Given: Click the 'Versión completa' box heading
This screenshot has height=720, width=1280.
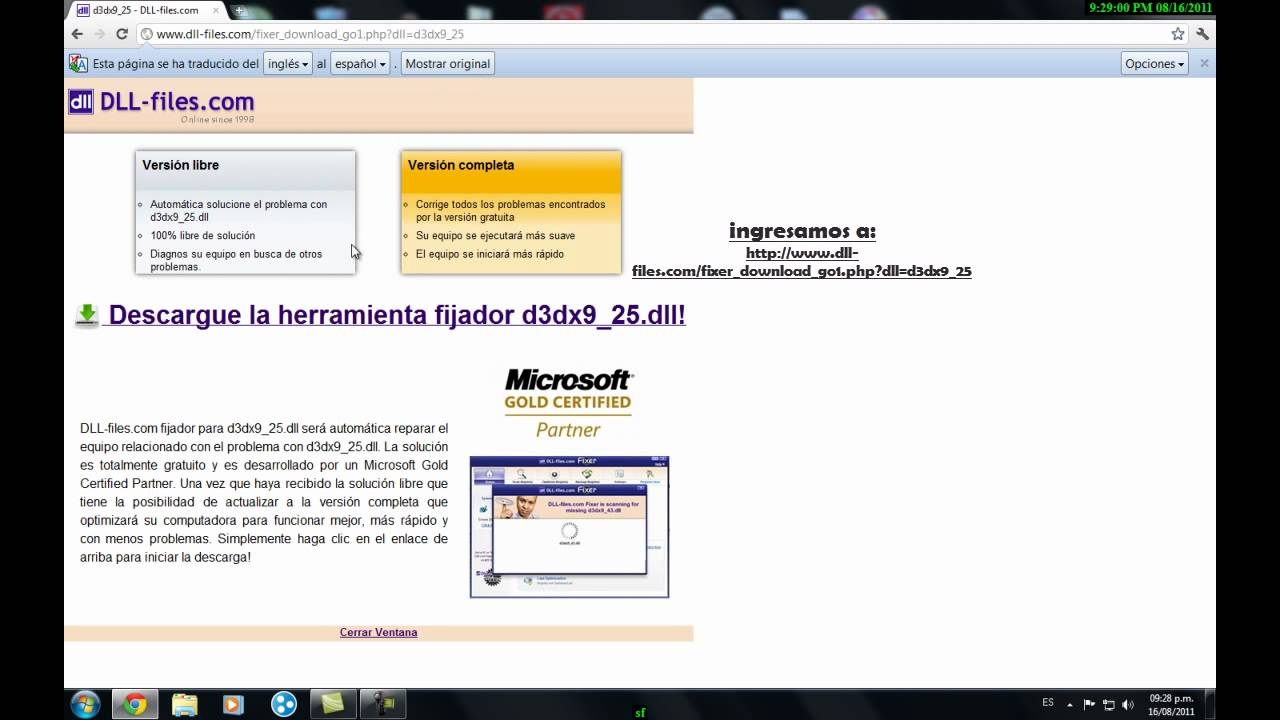Looking at the screenshot, I should pos(461,165).
